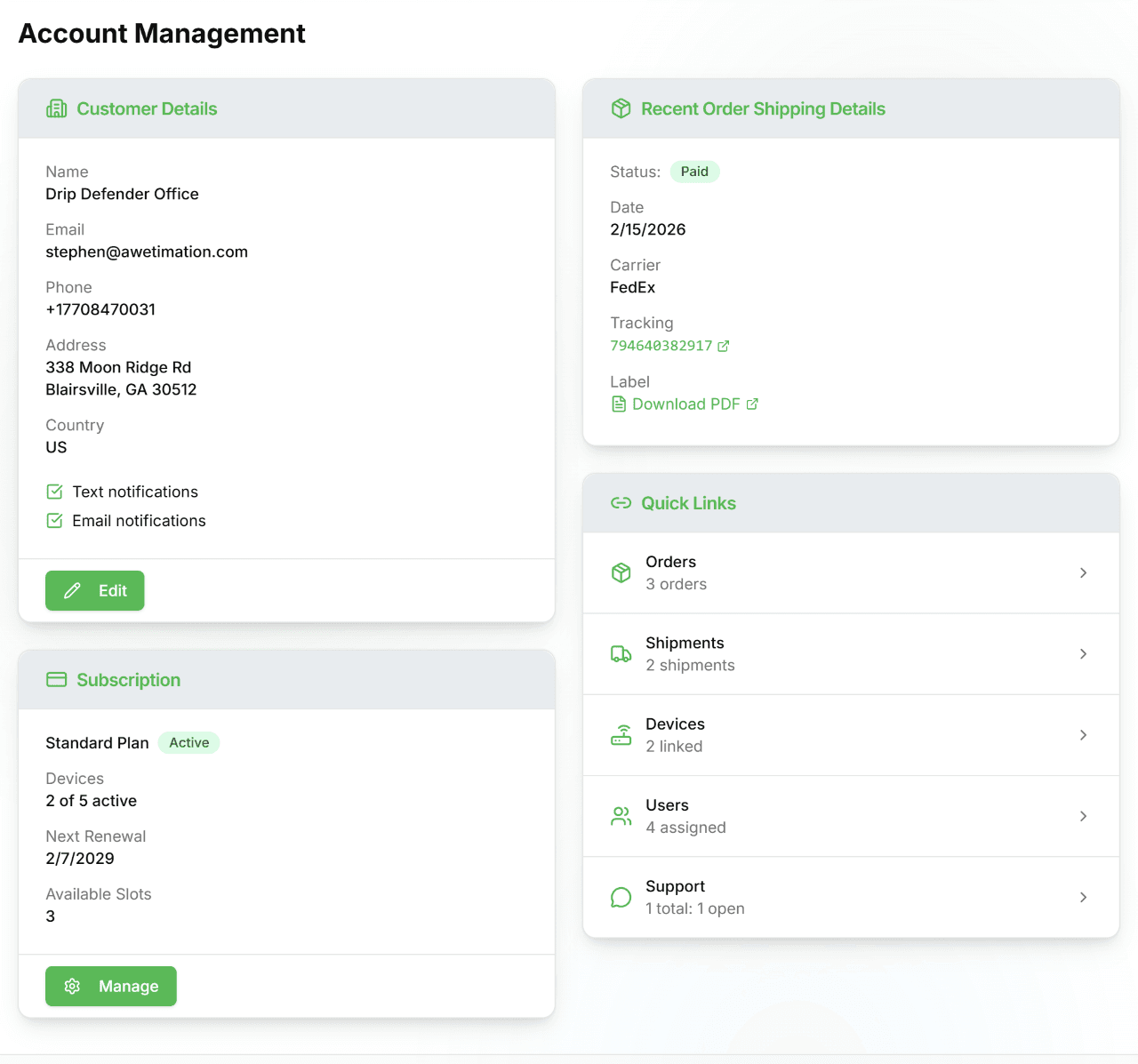Select the Orders package icon in Quick Links
The width and height of the screenshot is (1138, 1064).
coord(621,572)
